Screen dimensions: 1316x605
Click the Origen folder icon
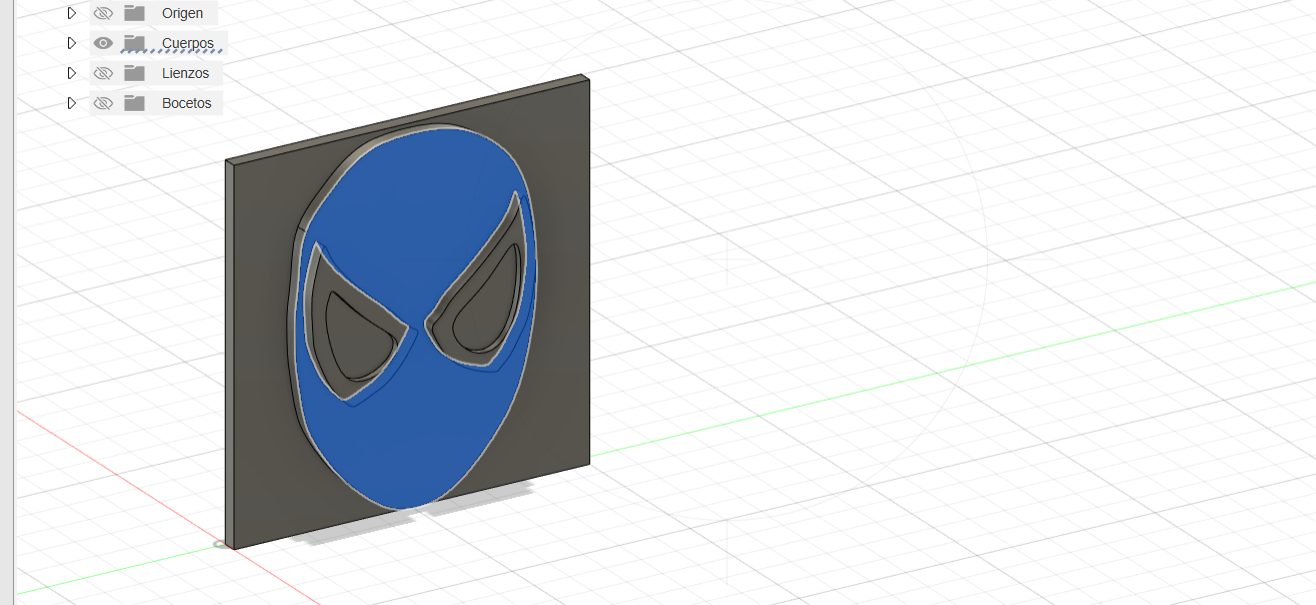pos(134,13)
